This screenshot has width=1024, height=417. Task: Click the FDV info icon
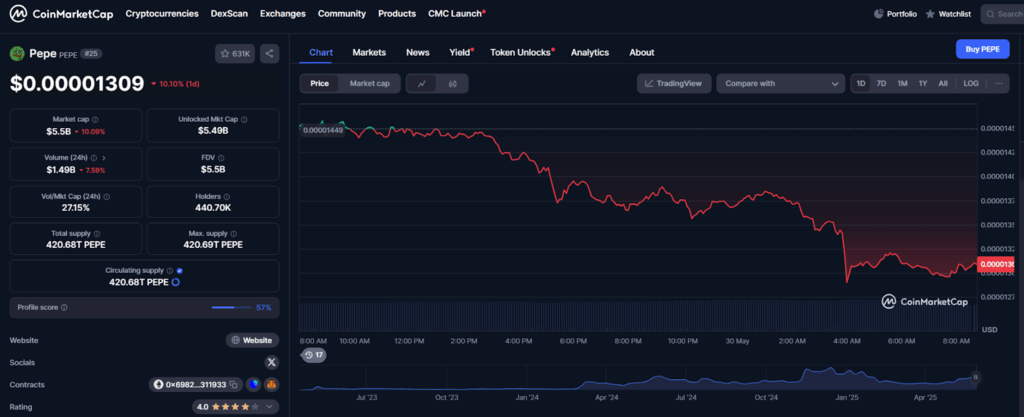coord(221,158)
